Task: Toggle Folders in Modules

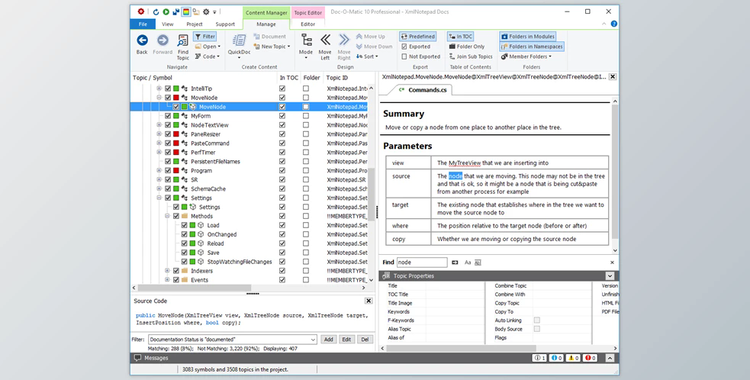Action: coord(528,36)
